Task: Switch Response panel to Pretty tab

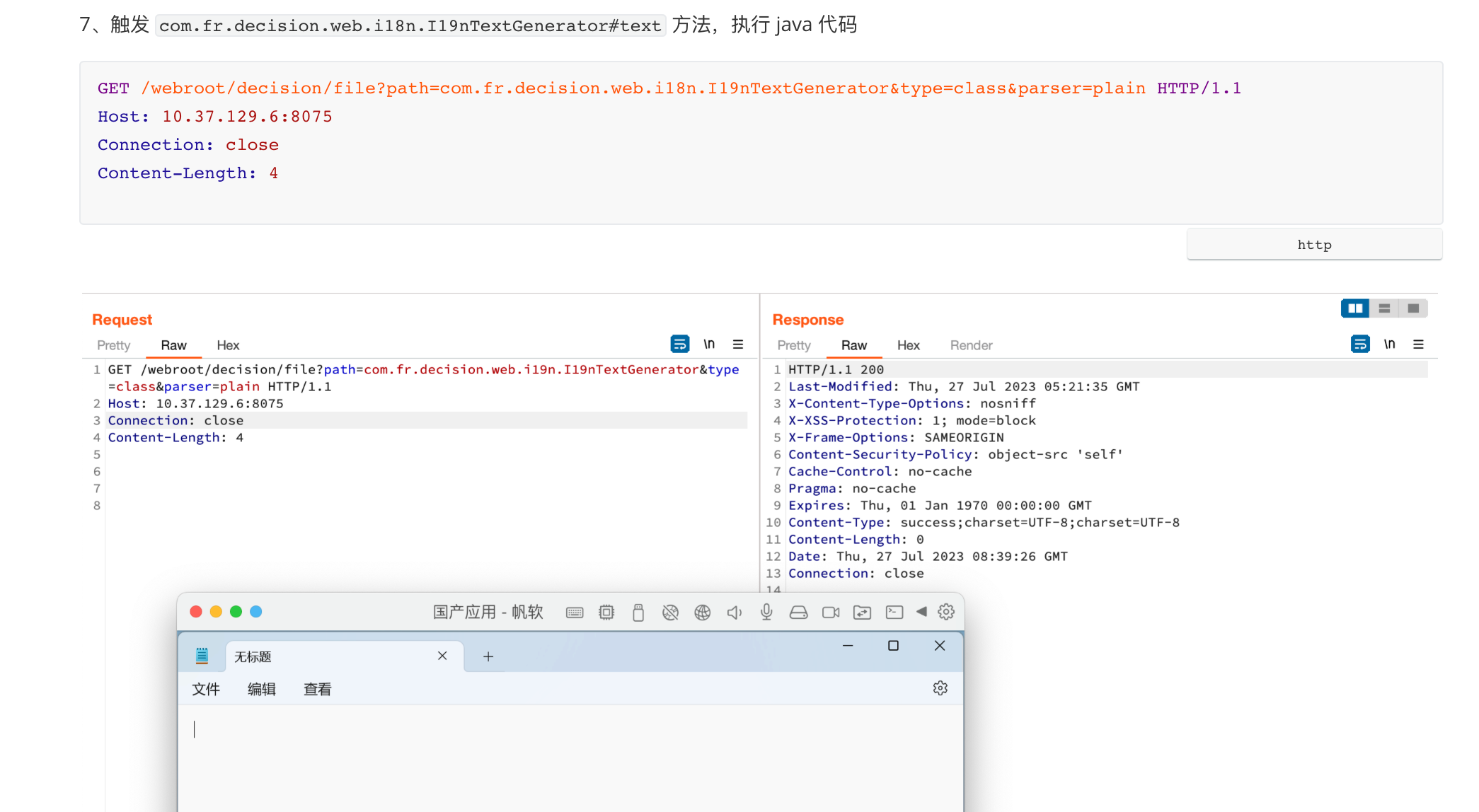Action: coord(794,345)
